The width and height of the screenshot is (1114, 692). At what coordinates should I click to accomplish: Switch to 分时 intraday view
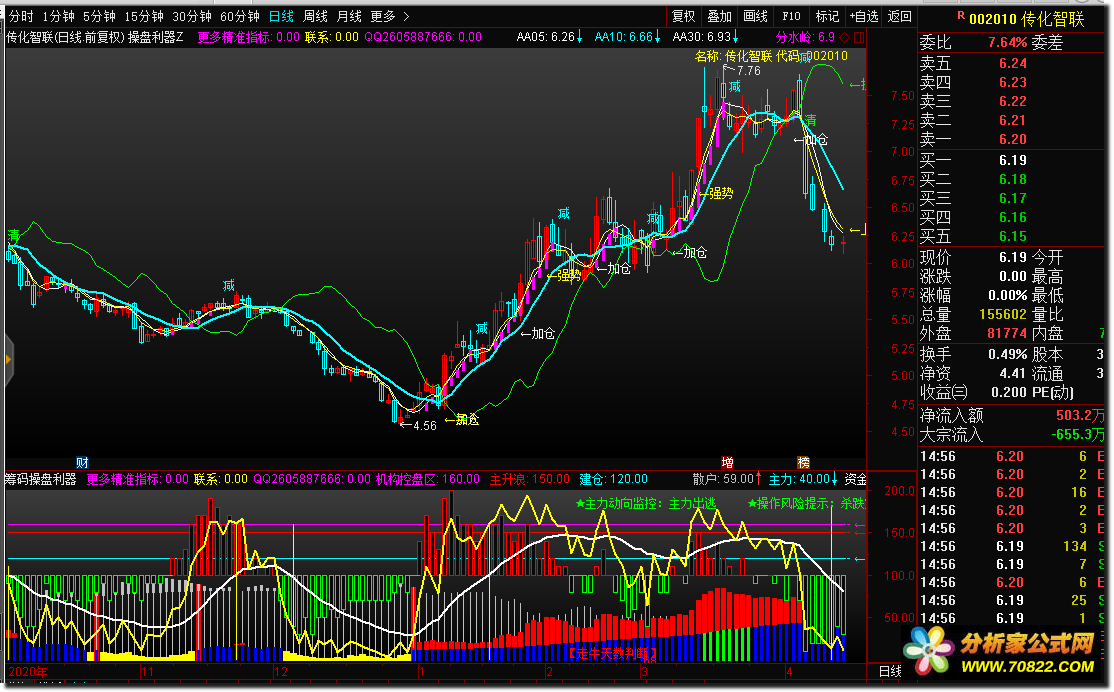(x=21, y=16)
